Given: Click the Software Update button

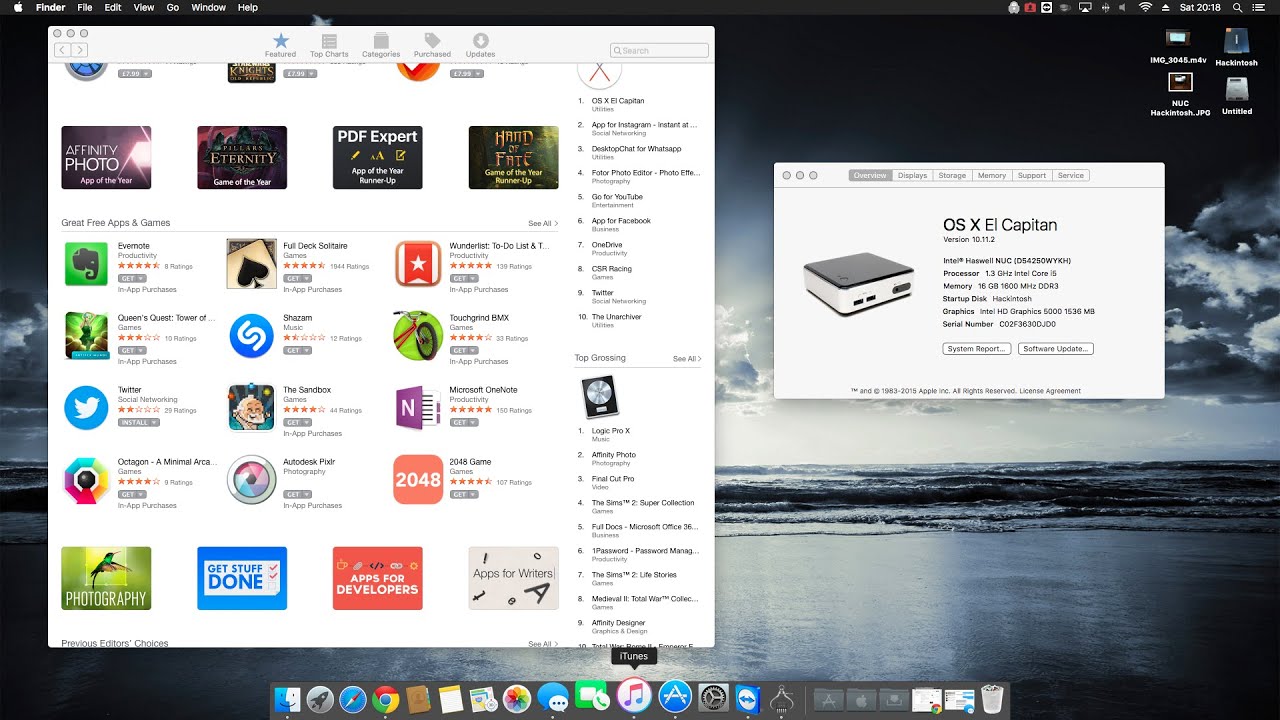Looking at the screenshot, I should pyautogui.click(x=1056, y=349).
